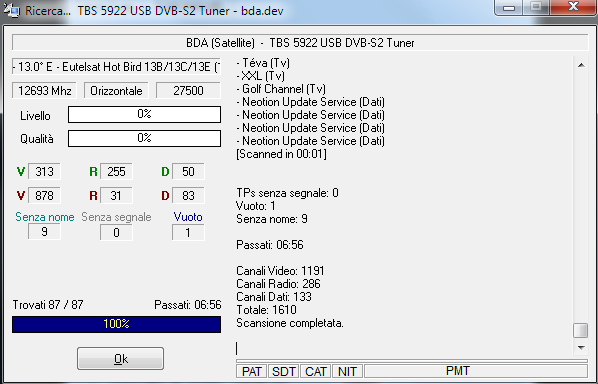Click the Totale: 1610 line
Image resolution: width=598 pixels, height=384 pixels.
click(x=267, y=310)
